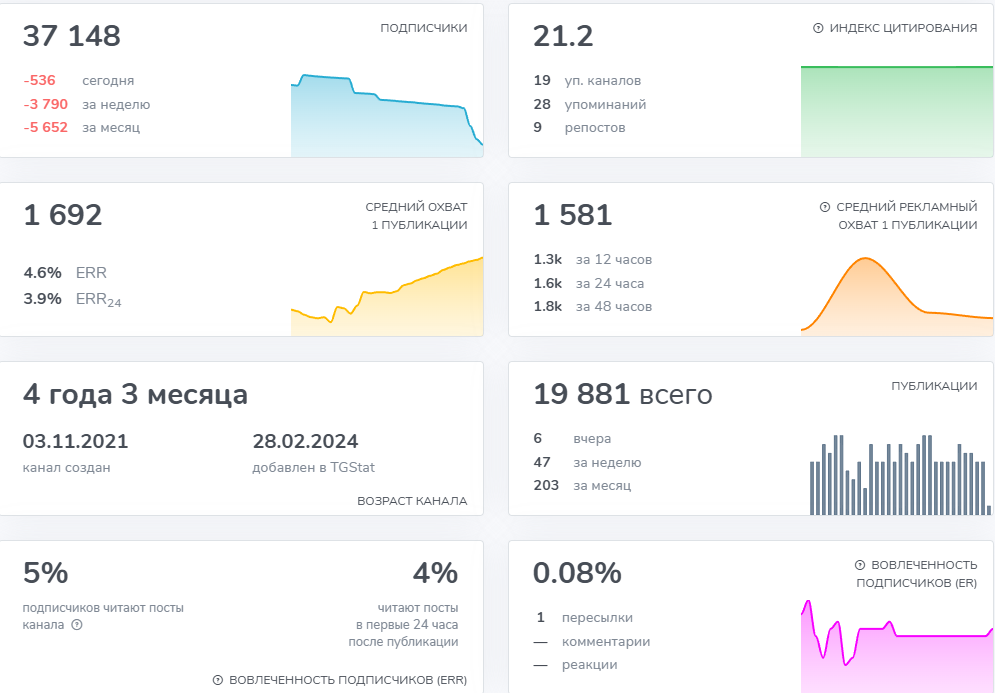Click help icon beside Вовлеченность подписчиков (ERR)

click(x=218, y=680)
